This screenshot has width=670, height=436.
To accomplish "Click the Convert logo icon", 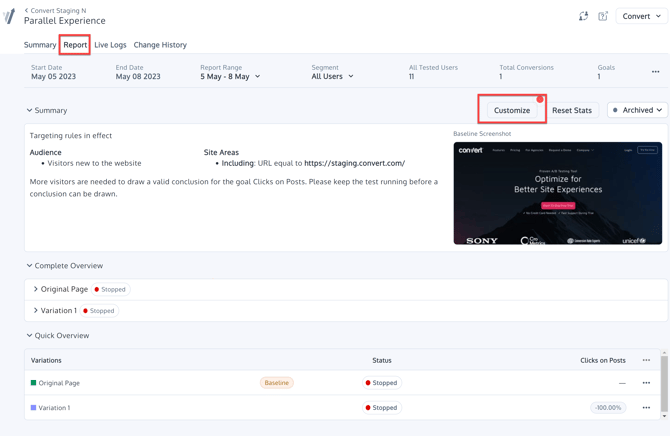I will pyautogui.click(x=10, y=17).
